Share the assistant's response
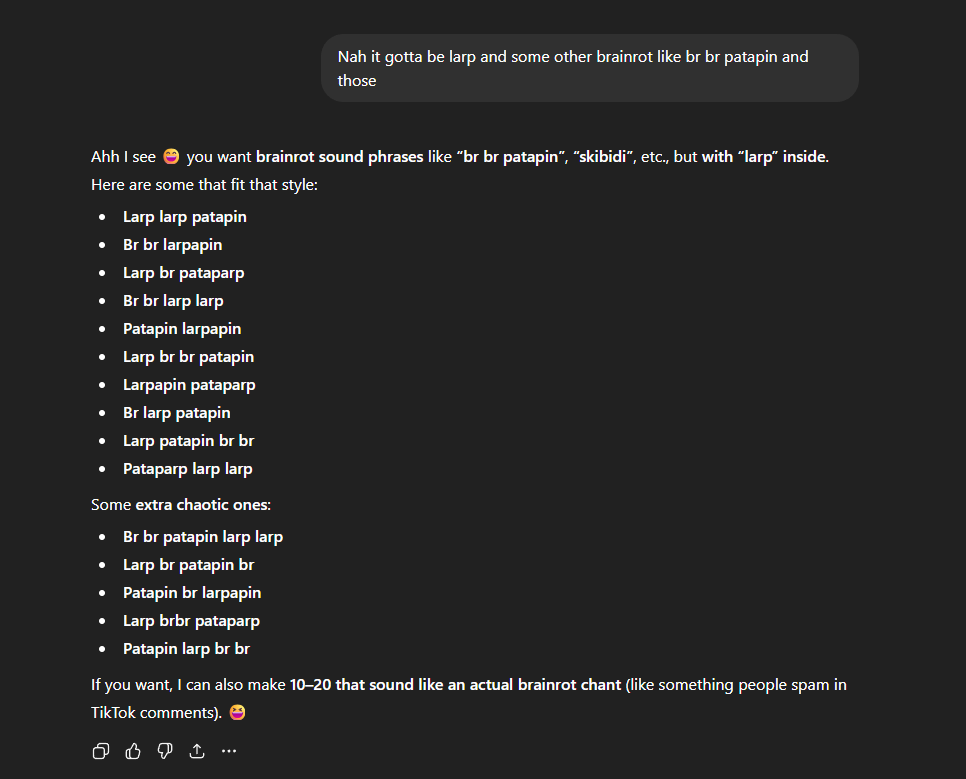Viewport: 966px width, 779px height. coord(197,751)
